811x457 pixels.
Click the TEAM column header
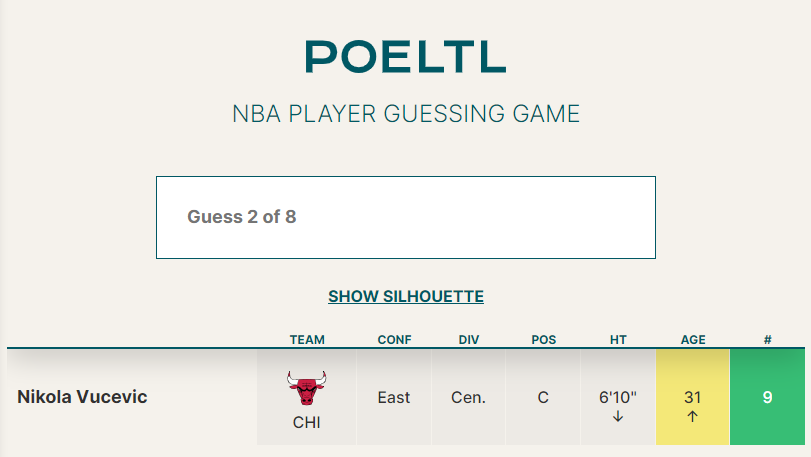click(x=307, y=340)
